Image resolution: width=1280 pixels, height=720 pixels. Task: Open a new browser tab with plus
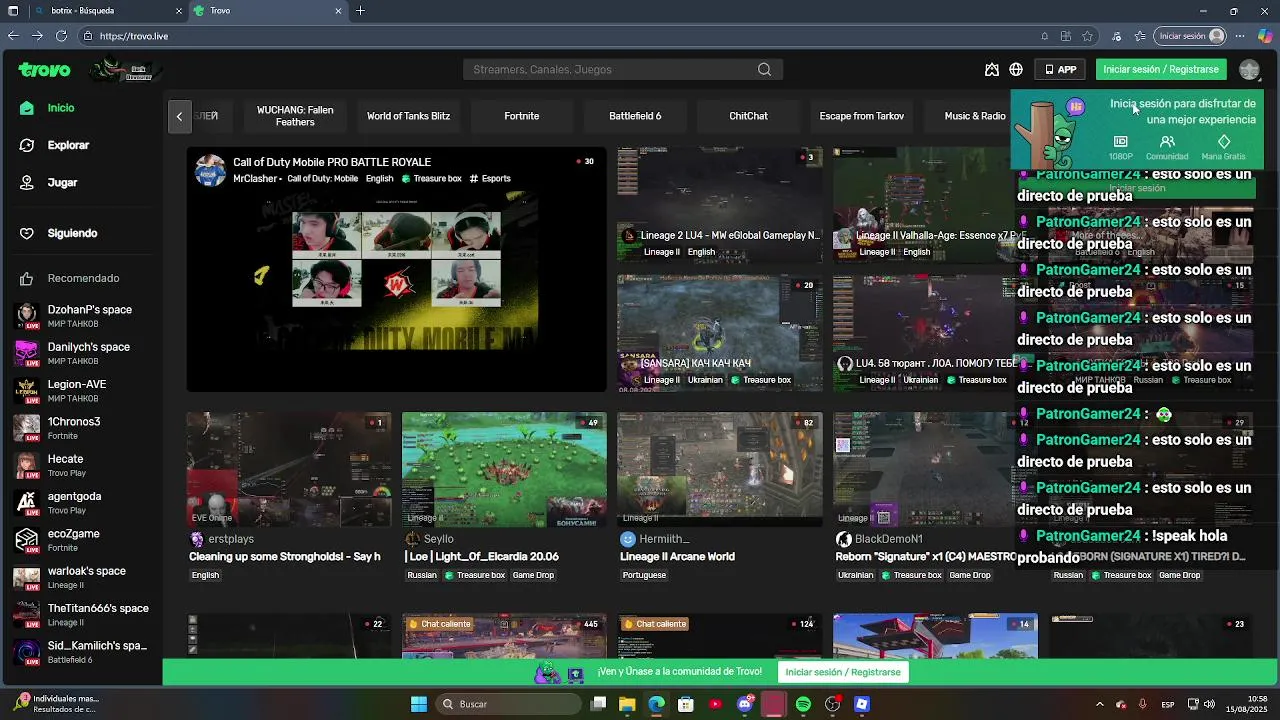pyautogui.click(x=360, y=11)
